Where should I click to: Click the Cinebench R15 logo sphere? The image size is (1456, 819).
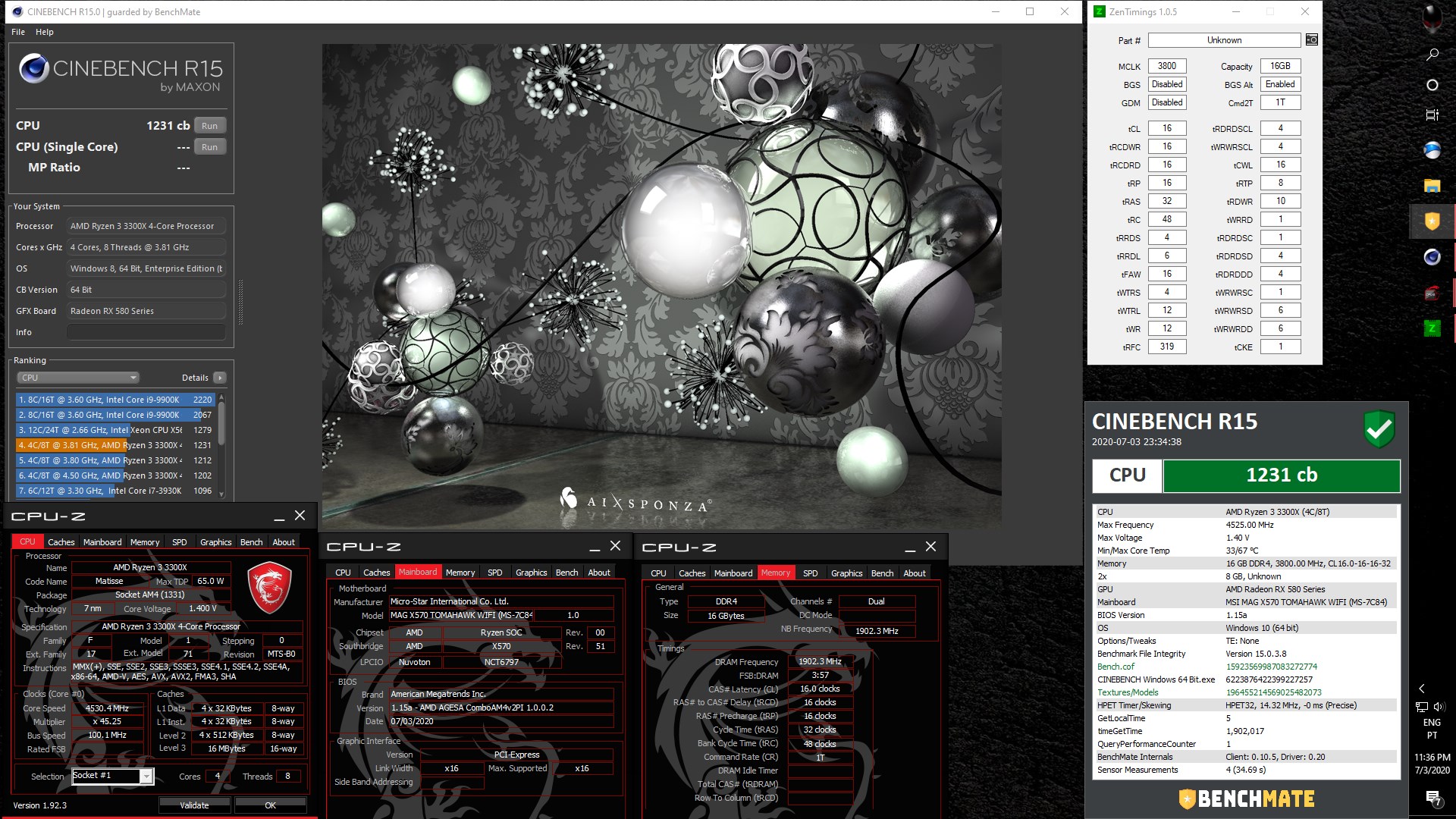tap(34, 69)
